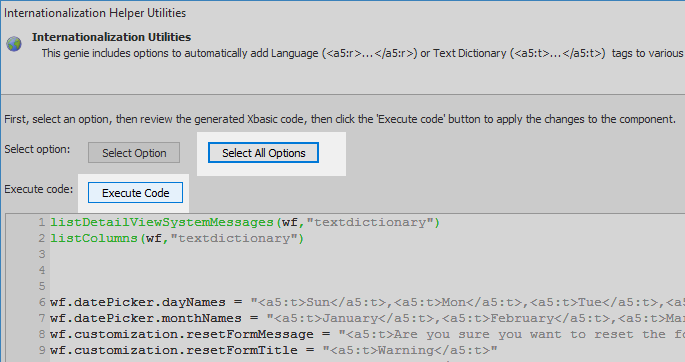Click the Execute Code button

[135, 193]
